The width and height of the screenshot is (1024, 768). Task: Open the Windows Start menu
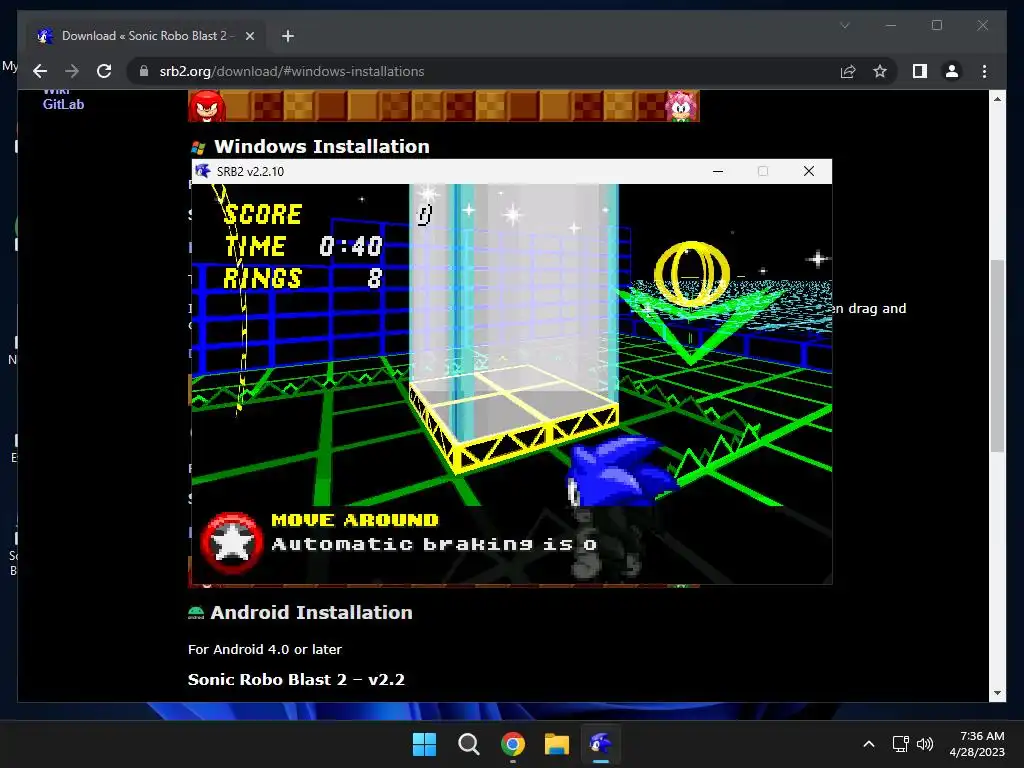tap(424, 744)
